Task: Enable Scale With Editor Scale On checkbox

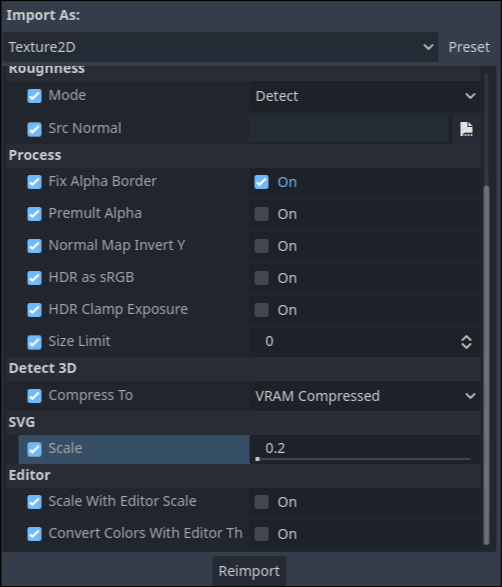Action: [x=261, y=502]
